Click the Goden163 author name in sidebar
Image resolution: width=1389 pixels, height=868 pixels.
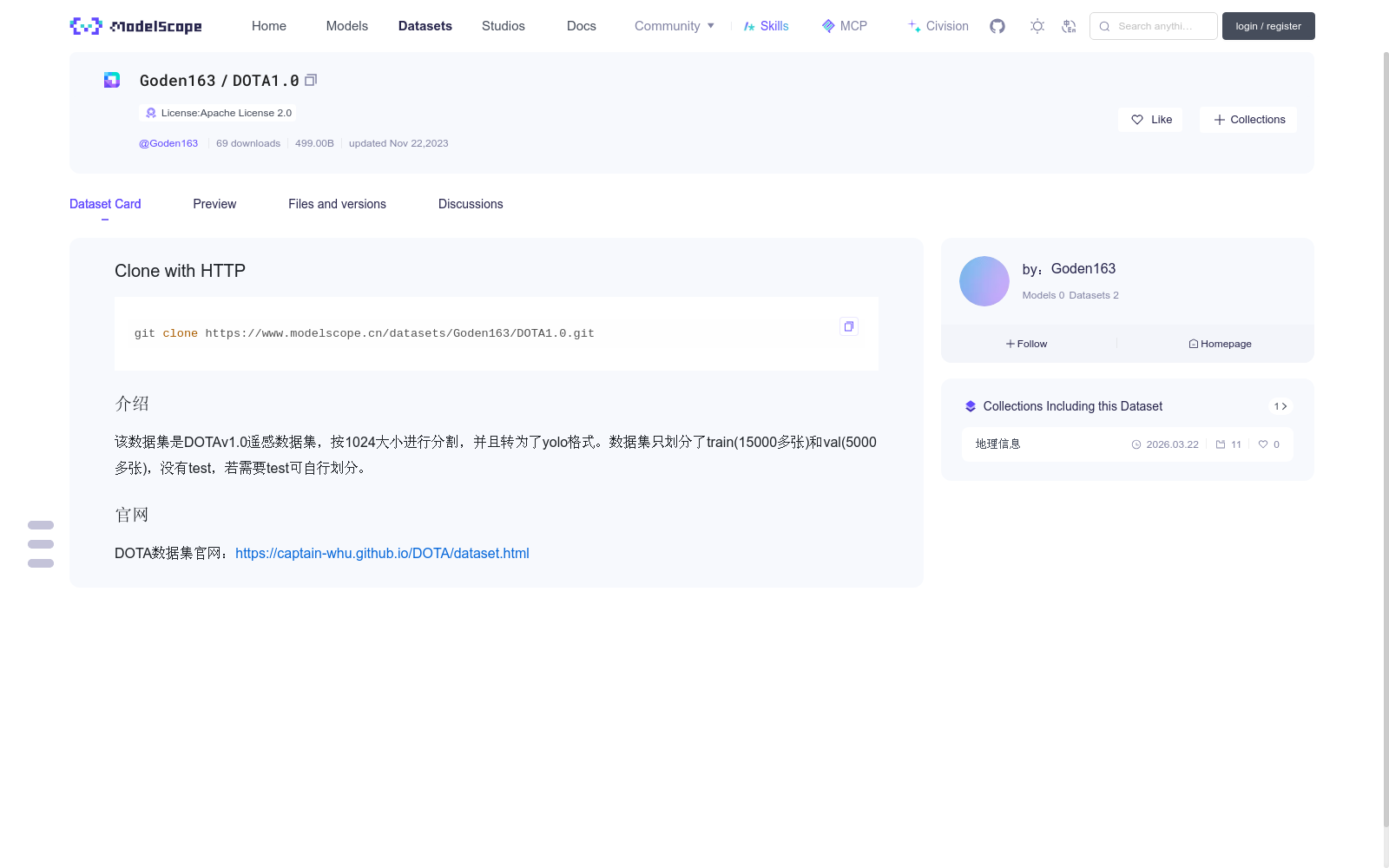coord(1083,268)
